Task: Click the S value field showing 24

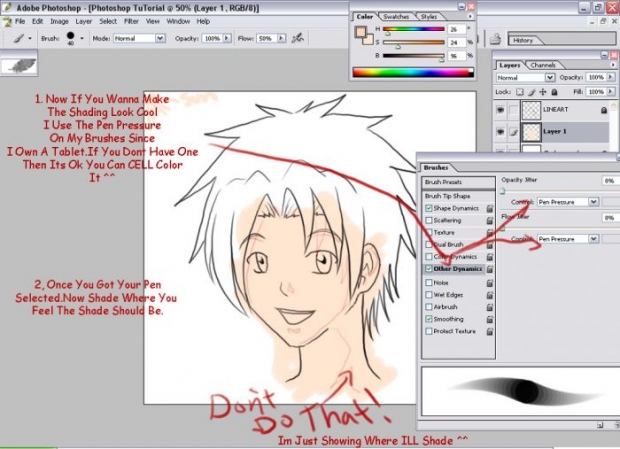Action: (456, 42)
